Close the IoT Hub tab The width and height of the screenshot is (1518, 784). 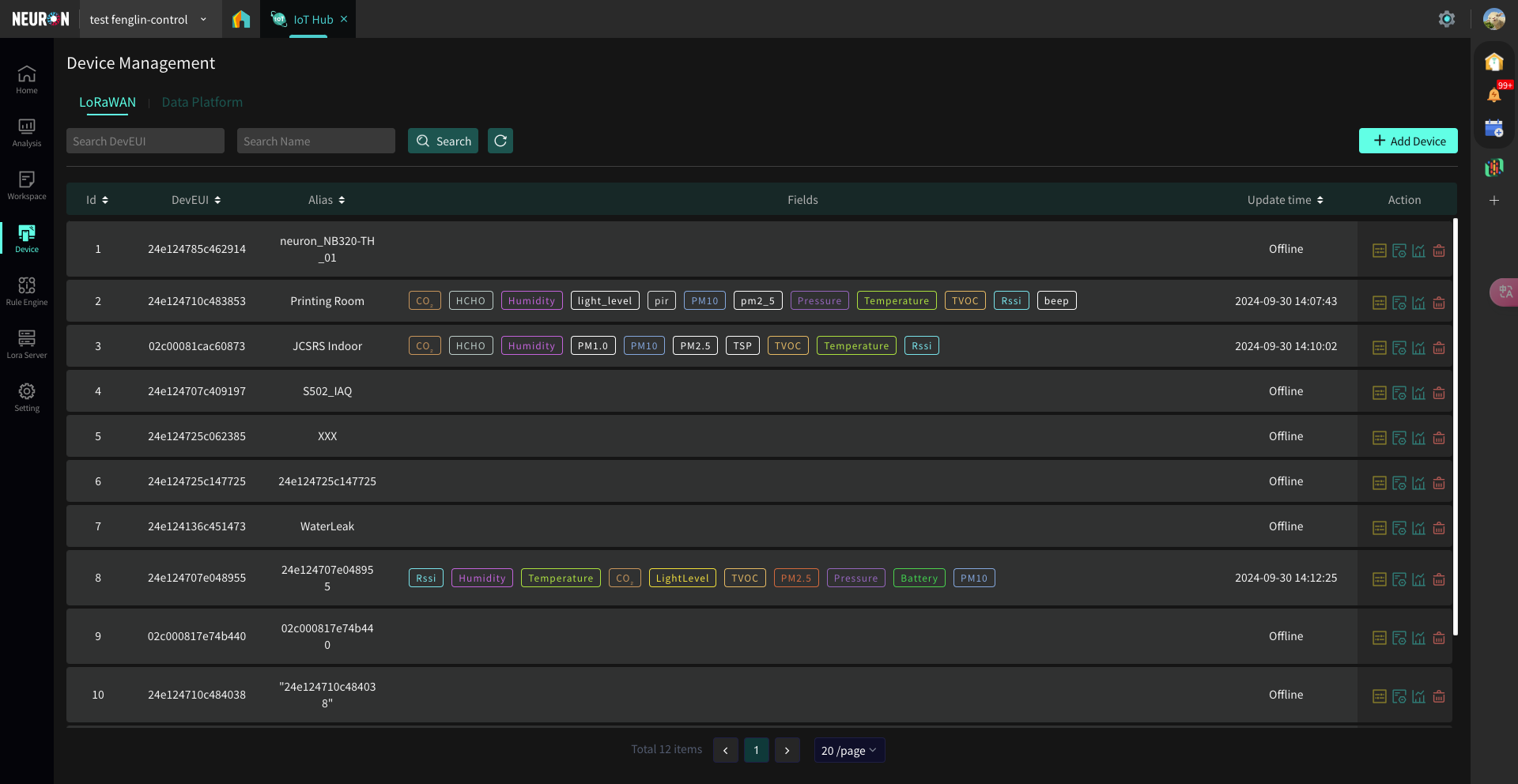tap(344, 19)
